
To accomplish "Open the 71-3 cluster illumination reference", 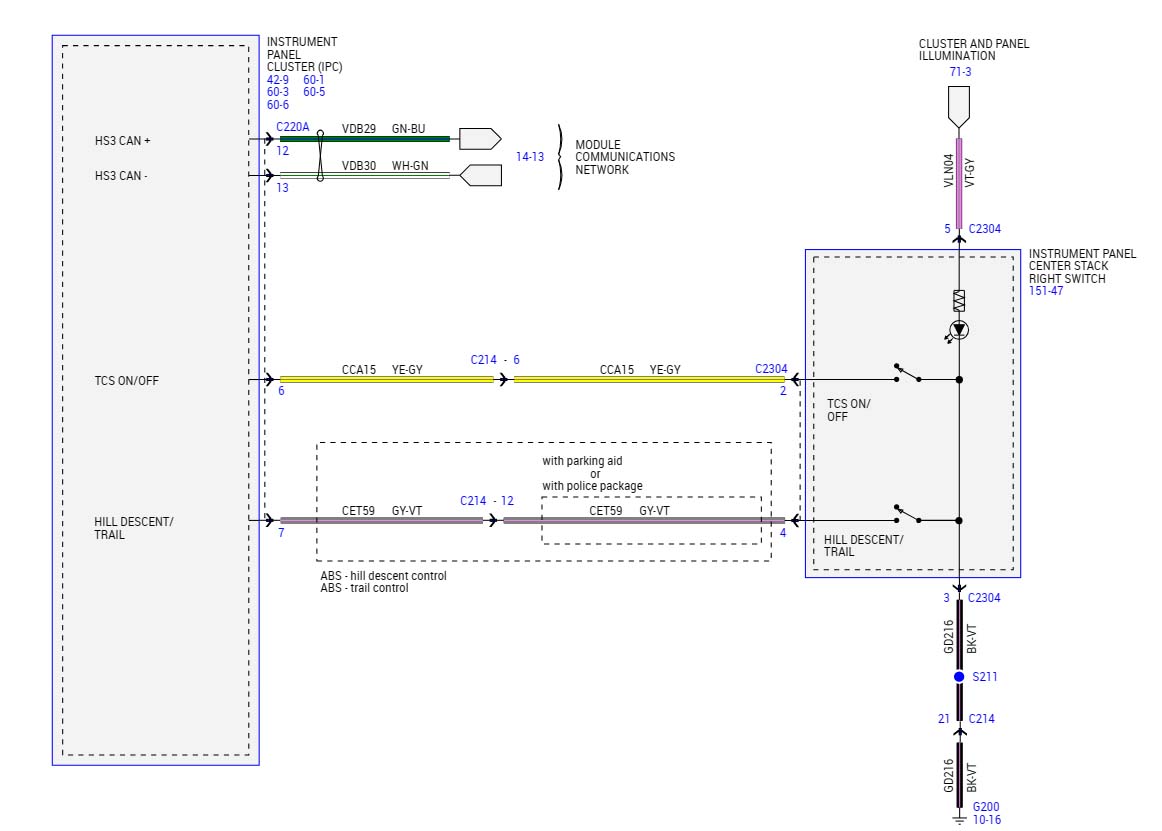I will pos(959,72).
